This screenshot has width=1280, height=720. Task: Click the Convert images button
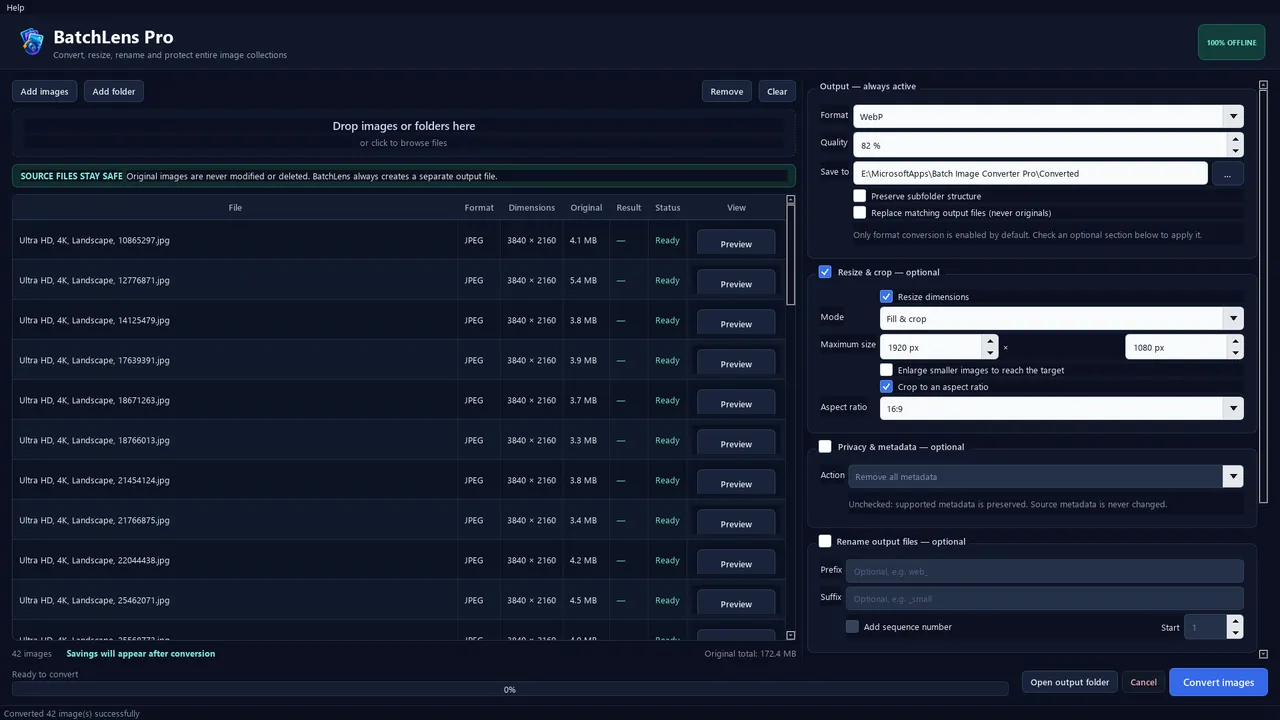coord(1218,682)
